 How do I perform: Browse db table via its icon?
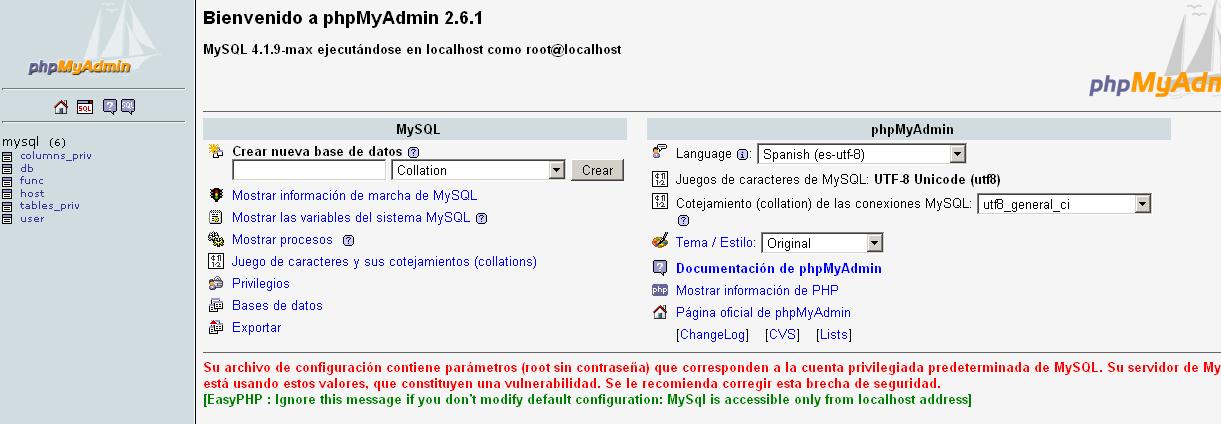coord(8,169)
